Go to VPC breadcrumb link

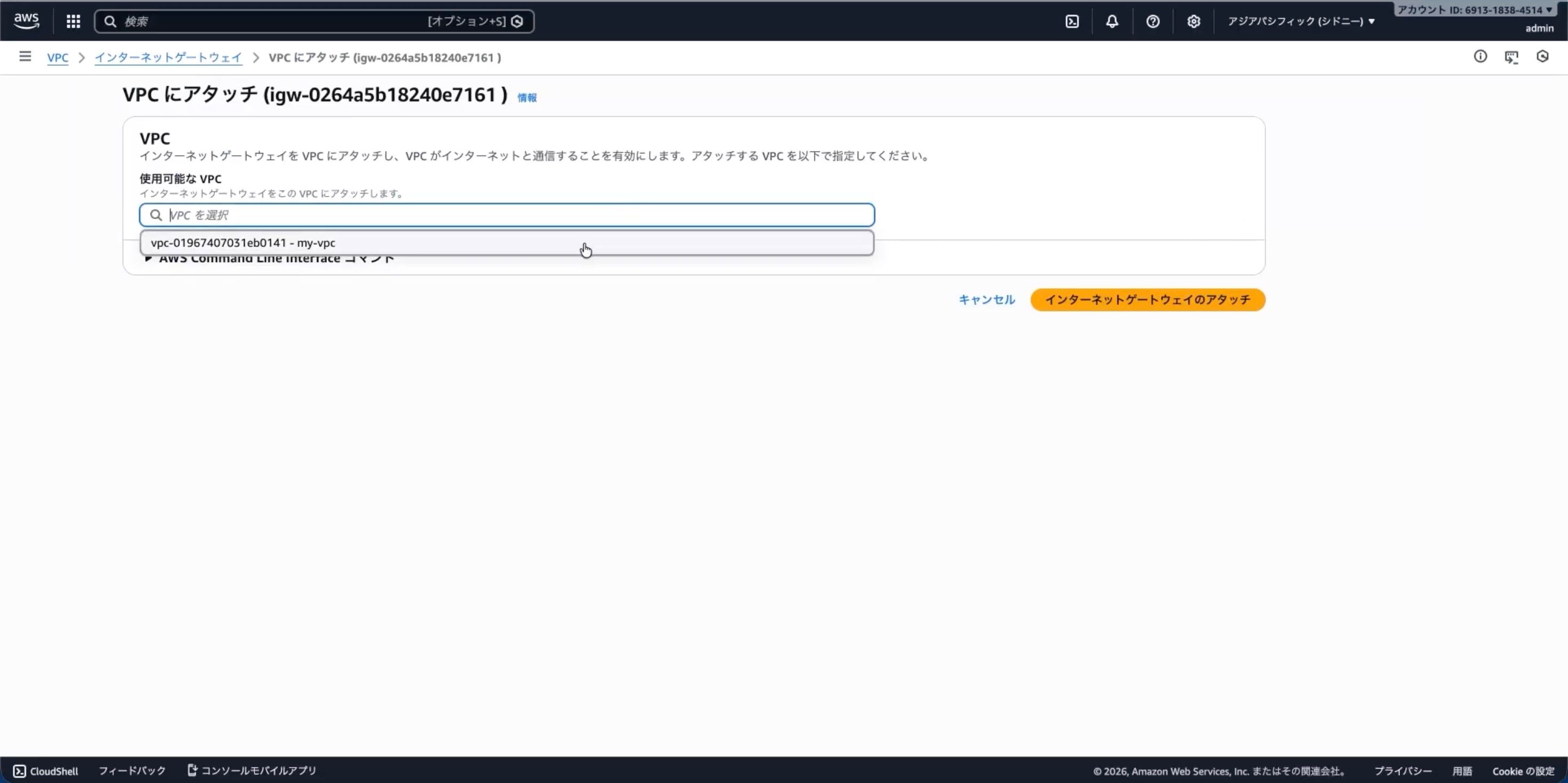(x=58, y=58)
